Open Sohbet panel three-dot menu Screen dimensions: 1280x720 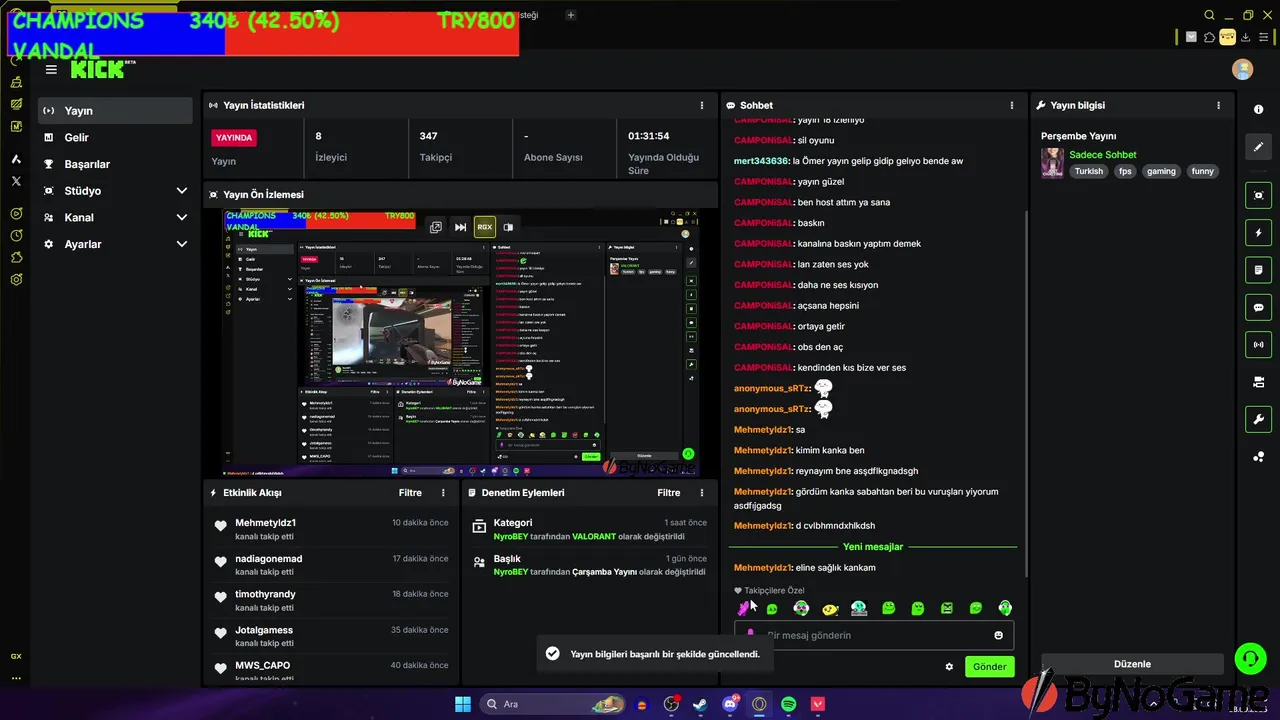click(1012, 105)
